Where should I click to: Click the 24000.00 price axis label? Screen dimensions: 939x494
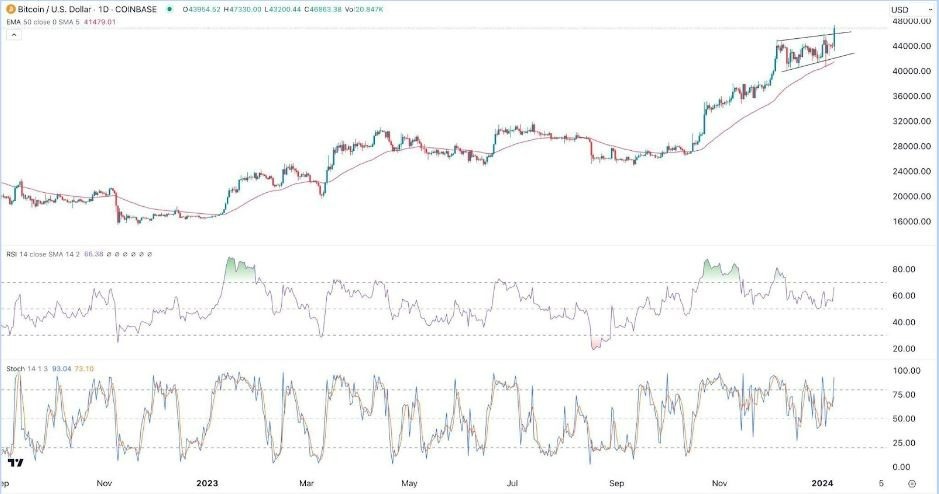(910, 171)
